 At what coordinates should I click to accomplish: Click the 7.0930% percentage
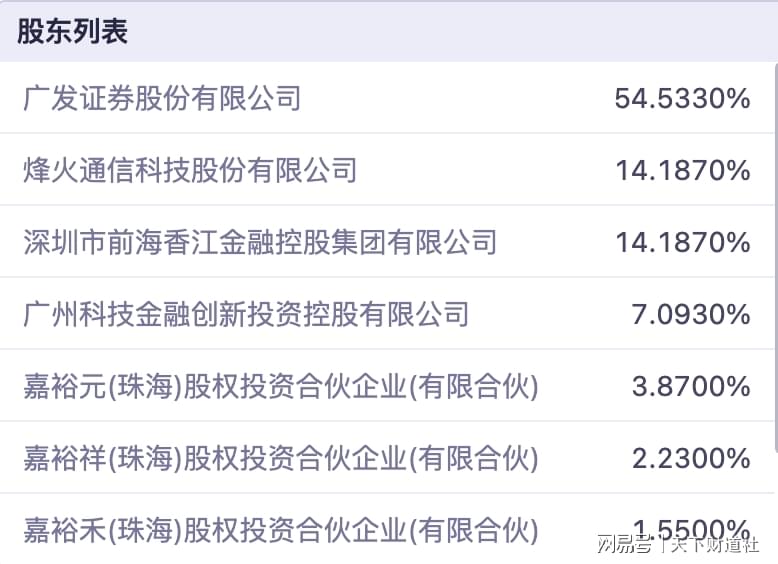[690, 314]
